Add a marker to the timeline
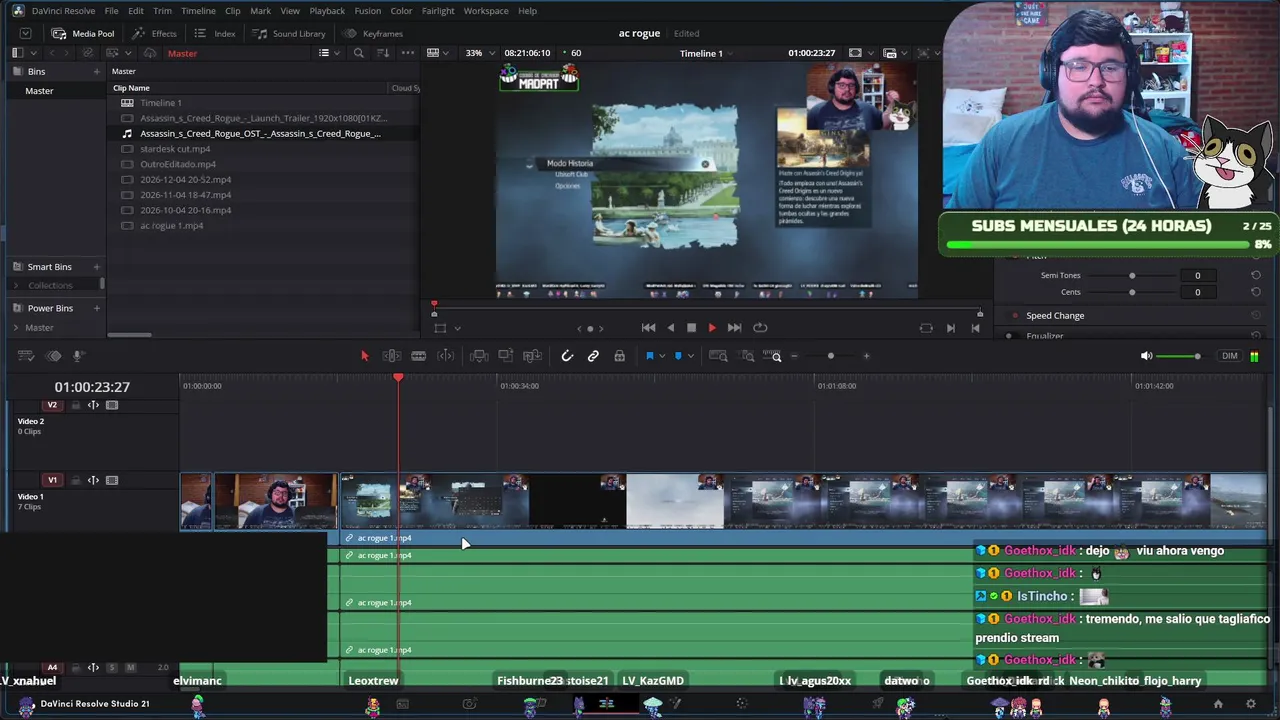Viewport: 1280px width, 720px height. pos(677,356)
